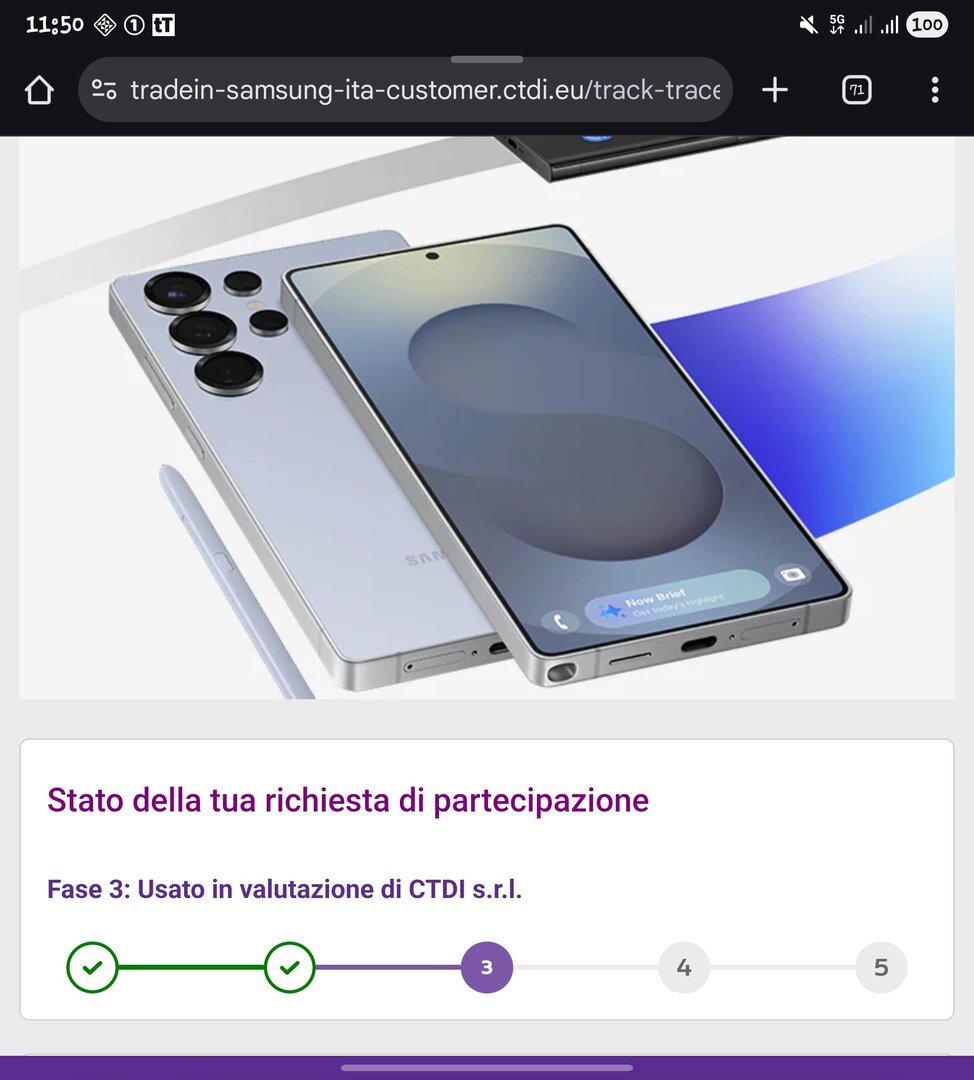This screenshot has height=1080, width=974.
Task: Tap the tT notification icon
Action: (163, 25)
